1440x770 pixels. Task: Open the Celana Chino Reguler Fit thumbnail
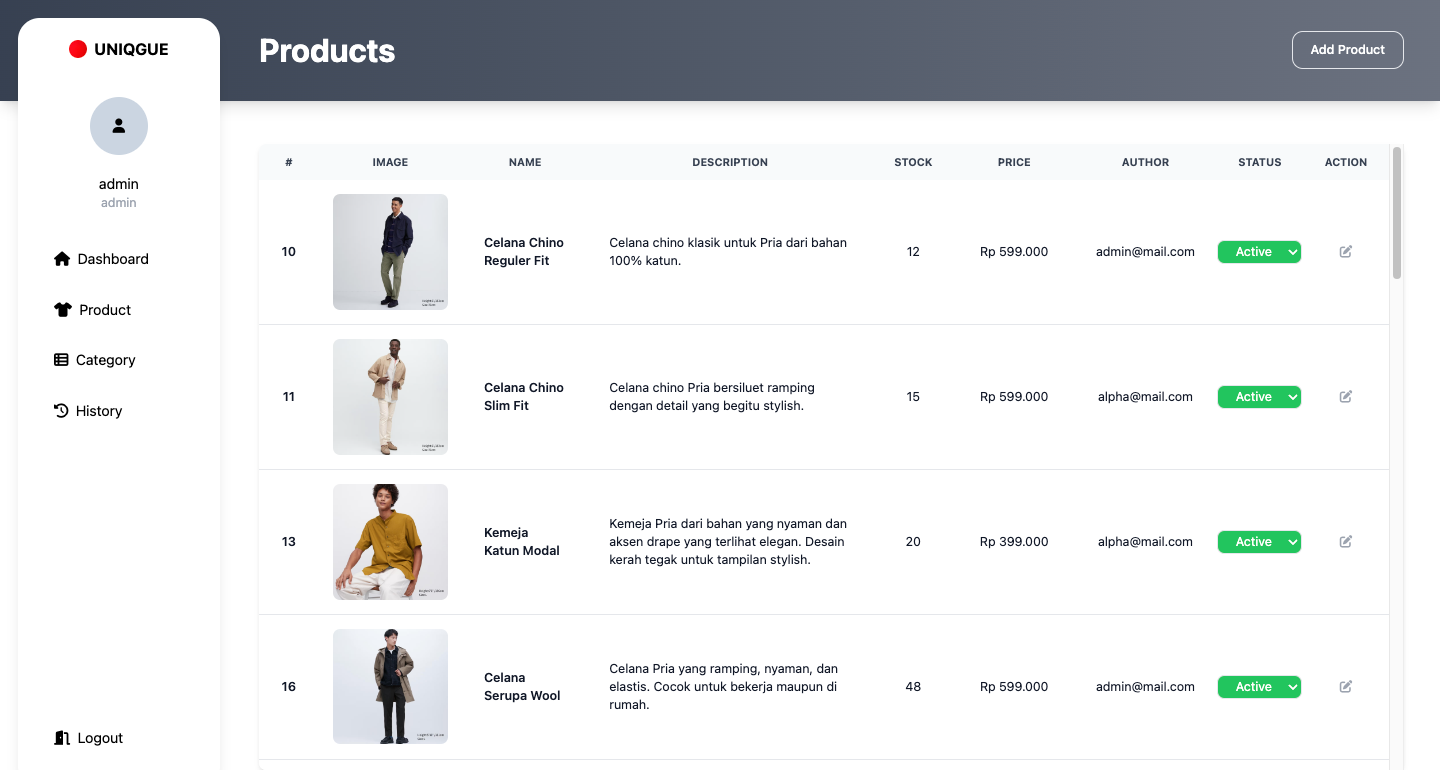point(390,252)
